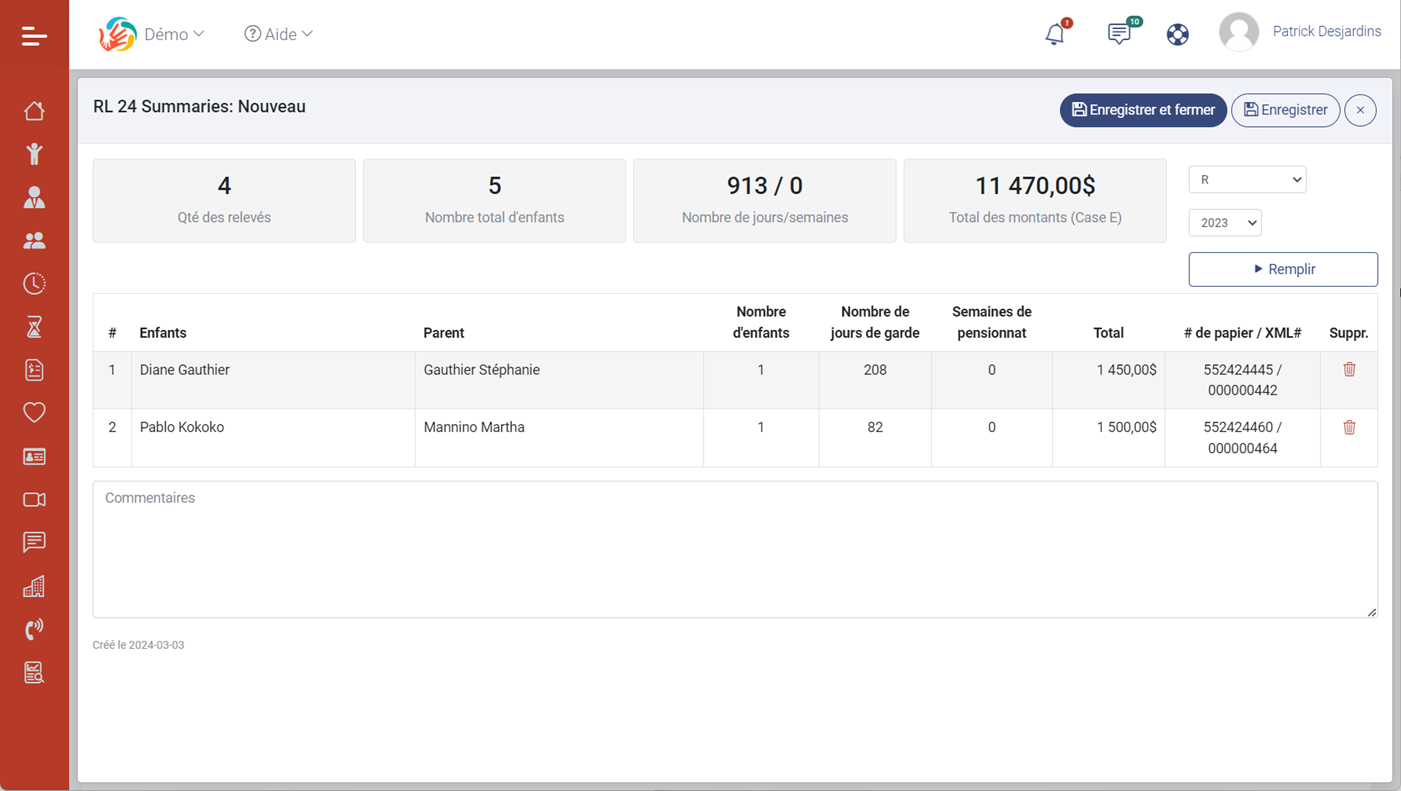Delete the Diane Gauthier row
Screen dimensions: 1401x791
pos(1349,369)
